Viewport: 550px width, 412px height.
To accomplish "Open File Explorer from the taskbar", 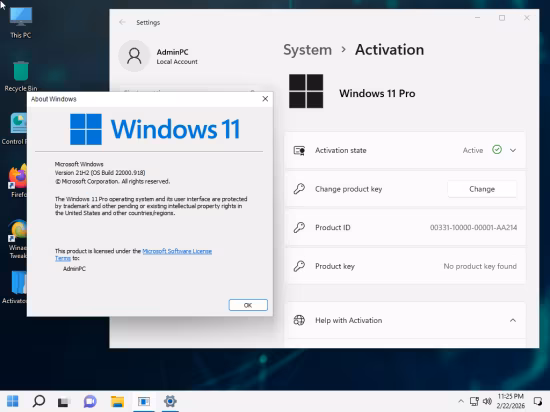I will (117, 401).
